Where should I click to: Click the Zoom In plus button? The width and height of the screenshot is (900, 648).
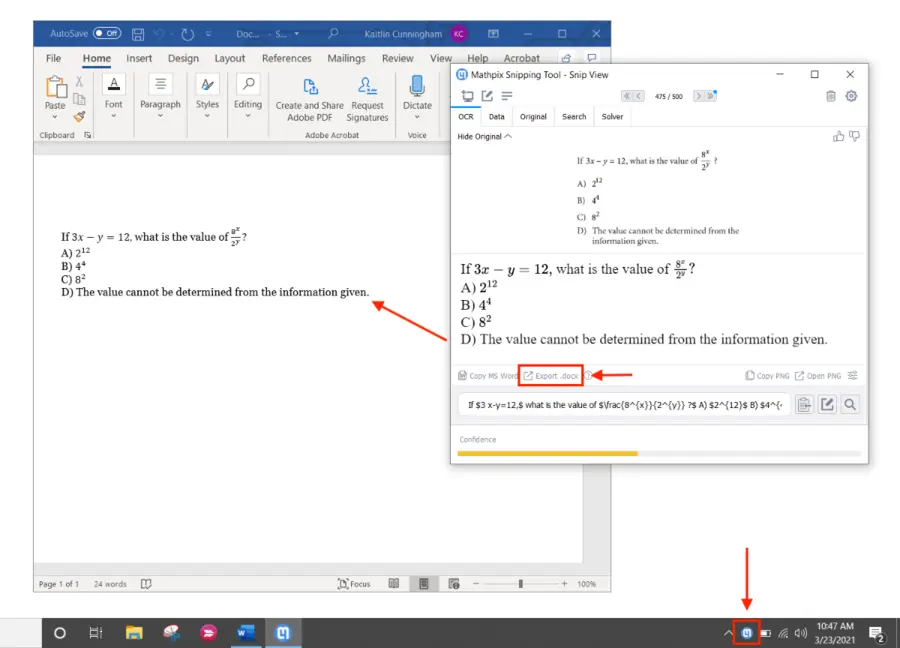tap(564, 584)
